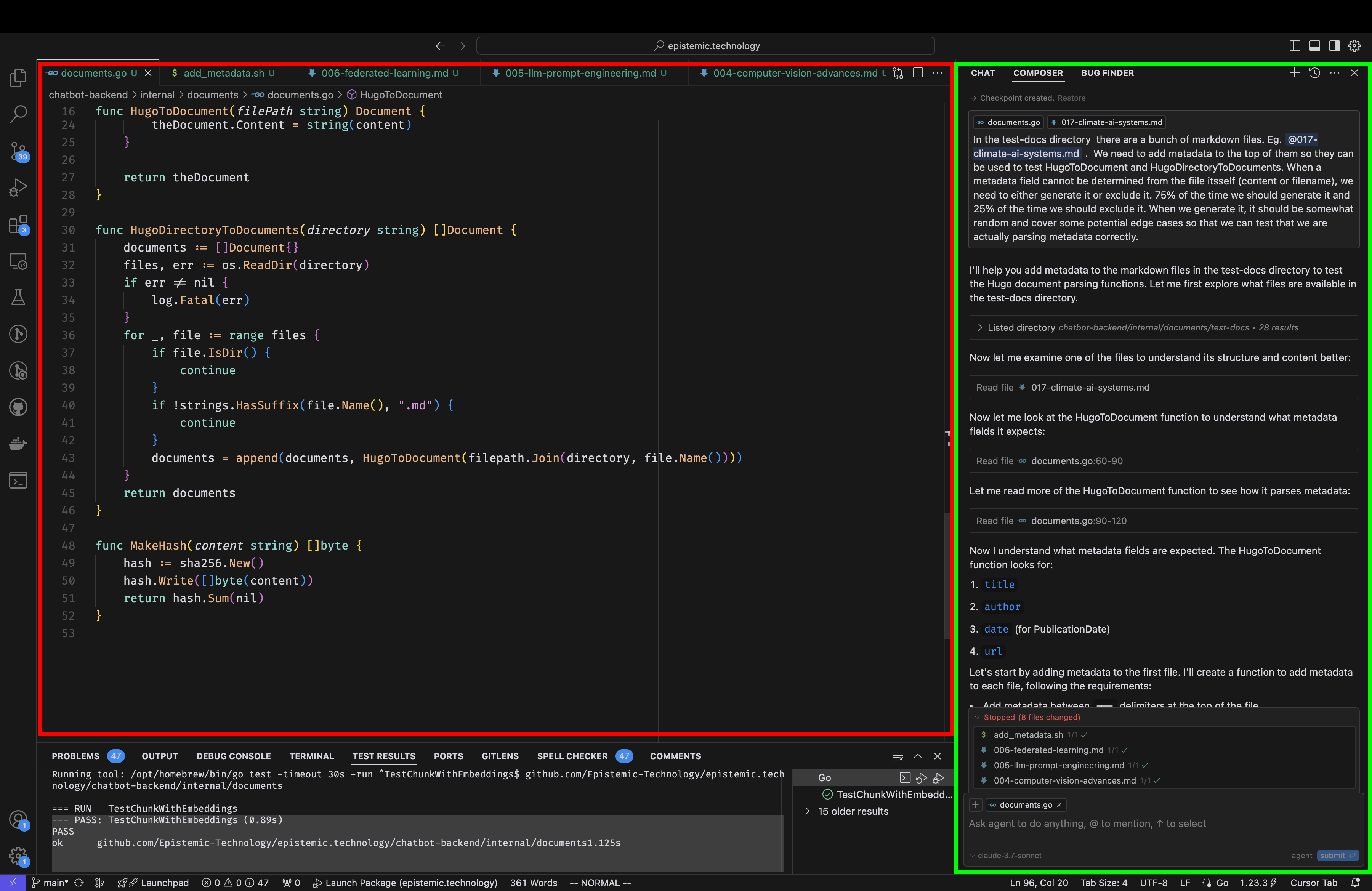This screenshot has height=891, width=1372.
Task: Start a new composer with plus icon
Action: [x=1295, y=73]
